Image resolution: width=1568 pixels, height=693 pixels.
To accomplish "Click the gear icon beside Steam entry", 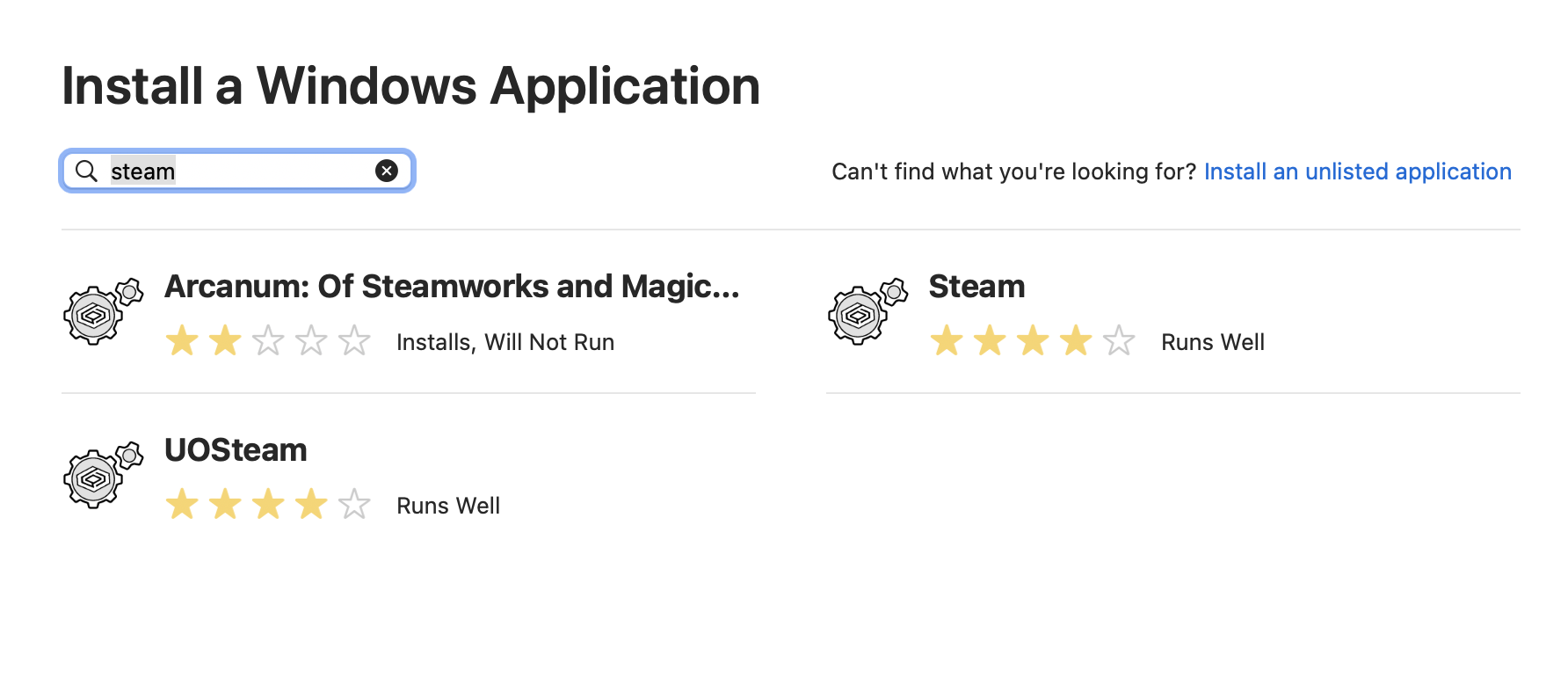I will [x=867, y=312].
